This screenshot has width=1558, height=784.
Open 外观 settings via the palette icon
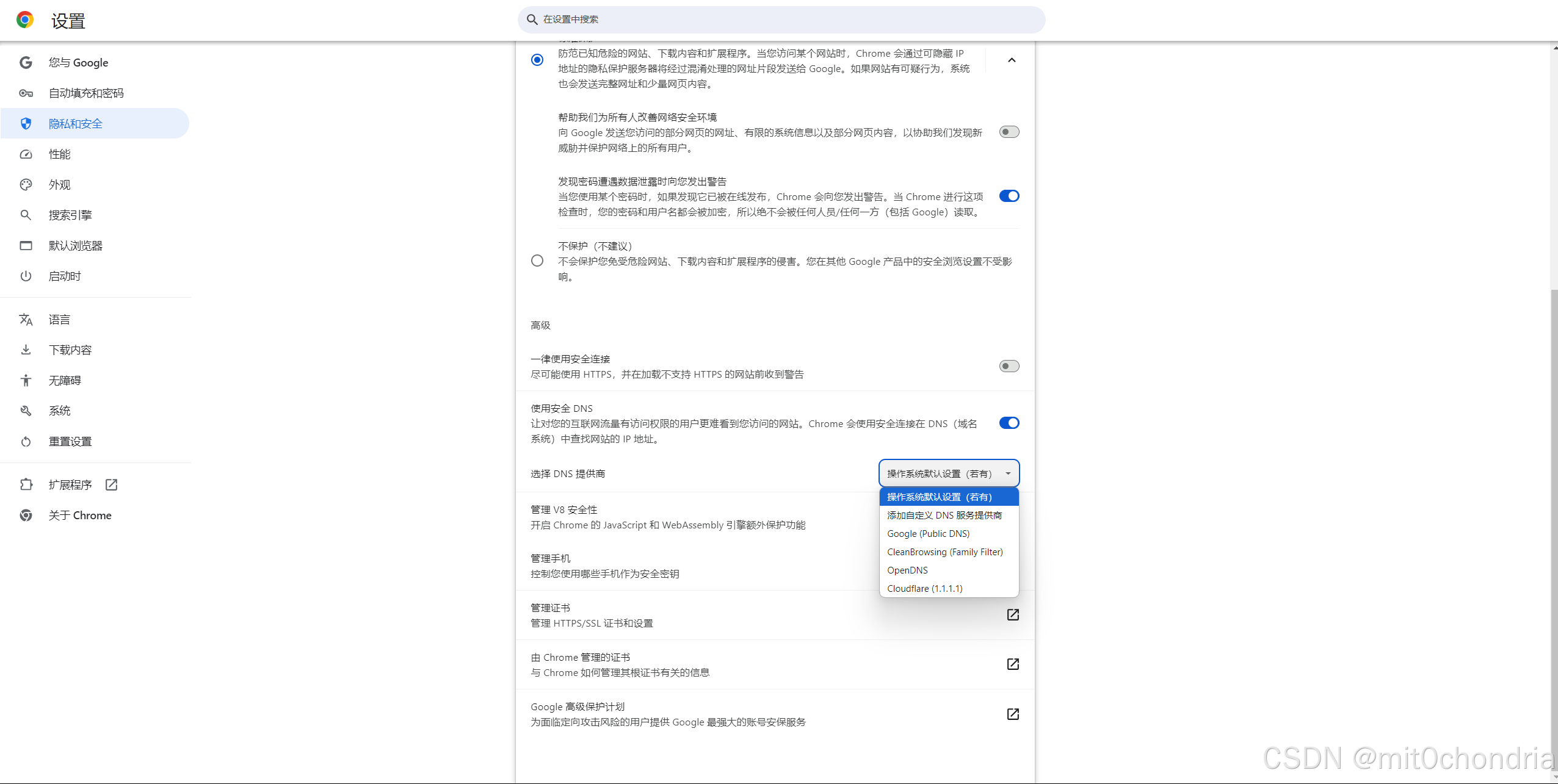(26, 184)
